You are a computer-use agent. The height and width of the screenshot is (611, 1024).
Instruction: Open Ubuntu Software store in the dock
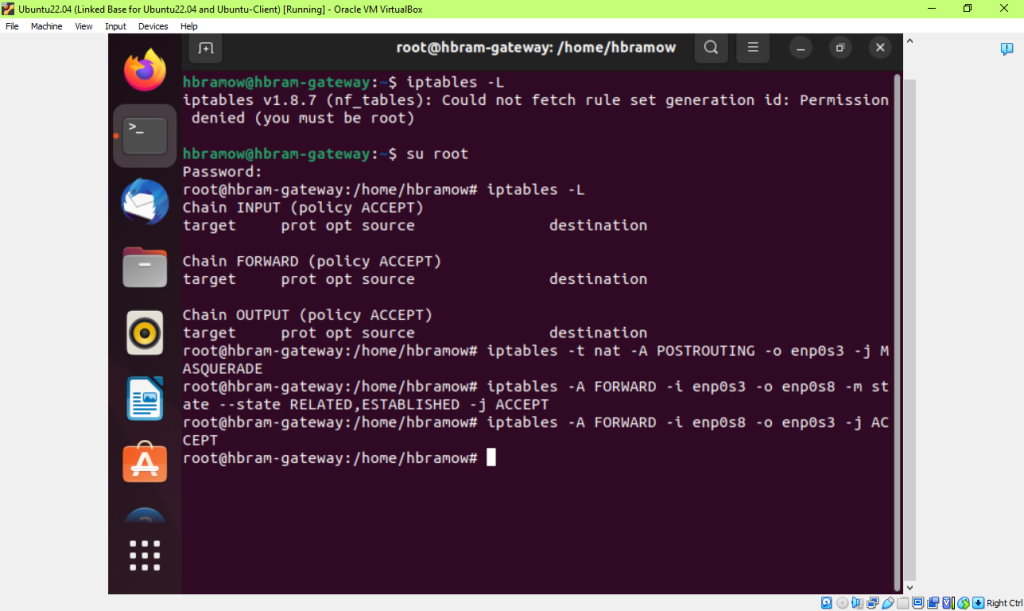144,462
